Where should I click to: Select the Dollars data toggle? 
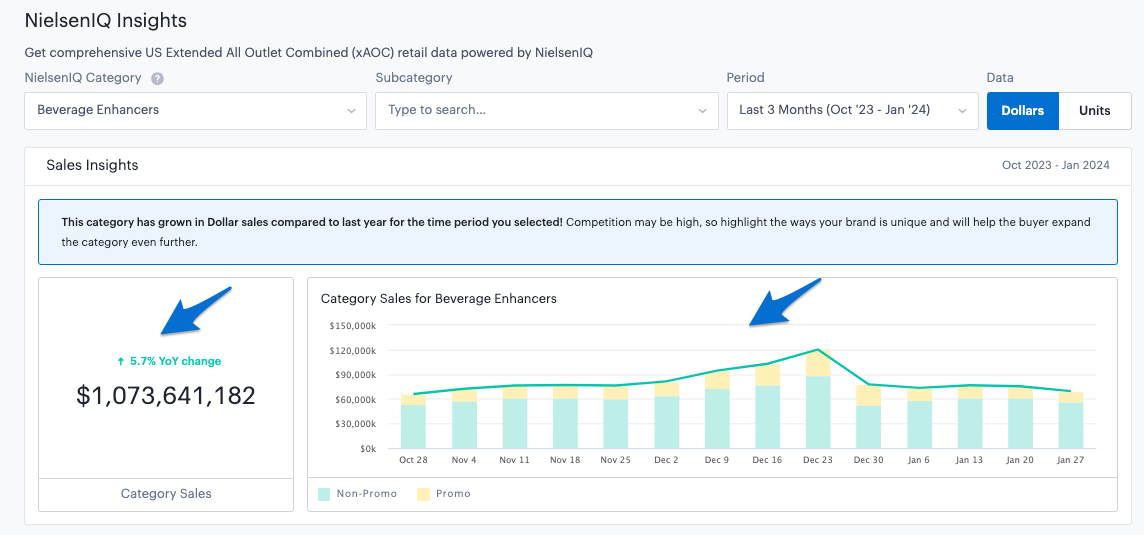pyautogui.click(x=1023, y=111)
